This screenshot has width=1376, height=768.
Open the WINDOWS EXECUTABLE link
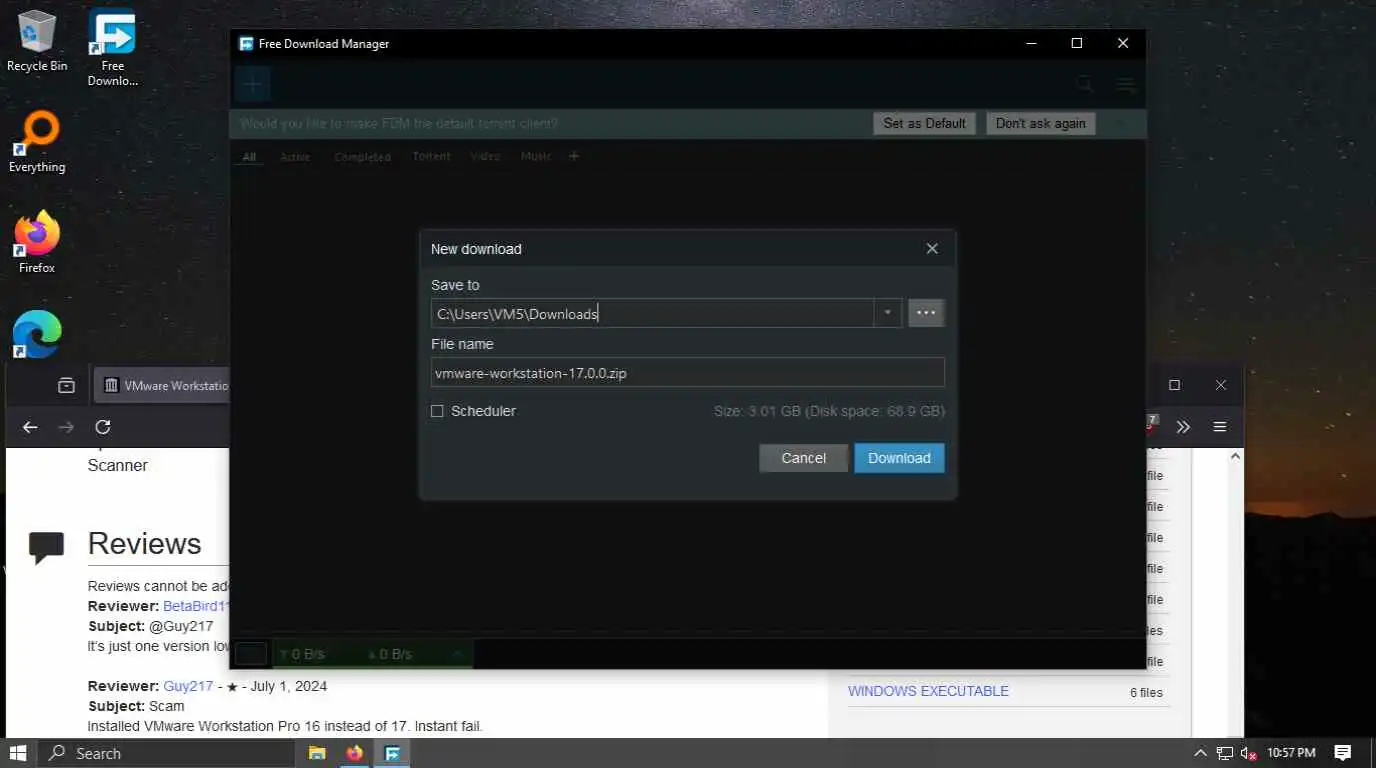928,691
